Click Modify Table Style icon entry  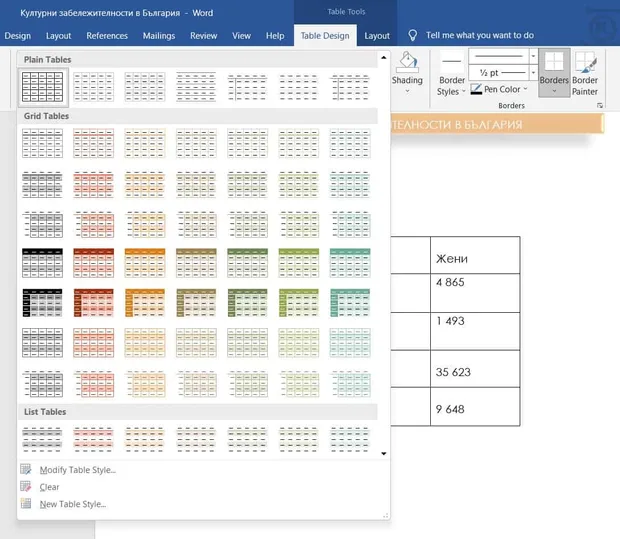(26, 469)
